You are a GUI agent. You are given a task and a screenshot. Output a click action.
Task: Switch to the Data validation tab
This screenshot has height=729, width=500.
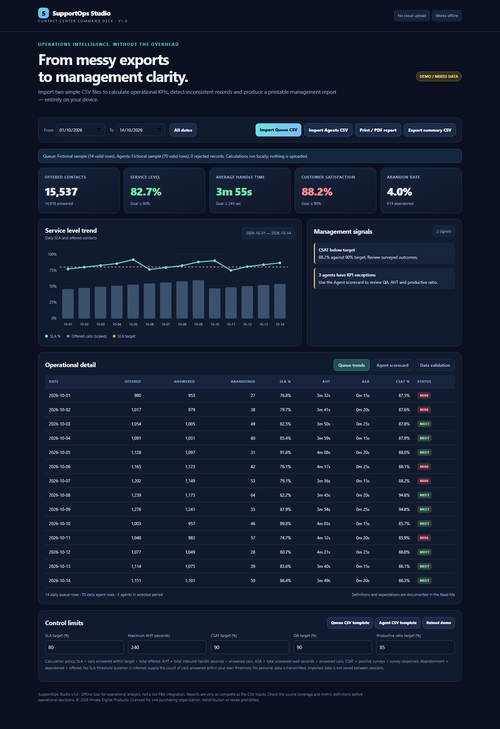(435, 365)
